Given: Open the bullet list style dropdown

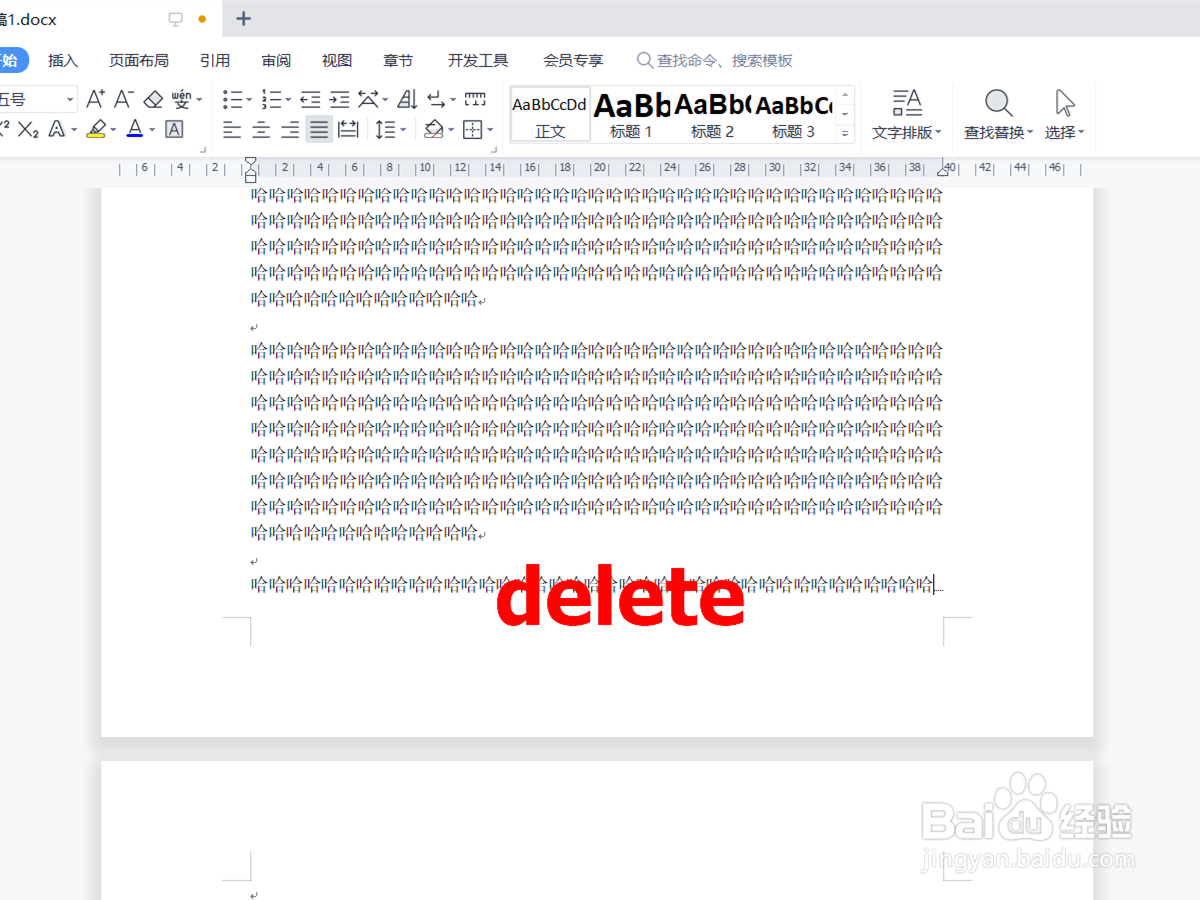Looking at the screenshot, I should click(249, 99).
